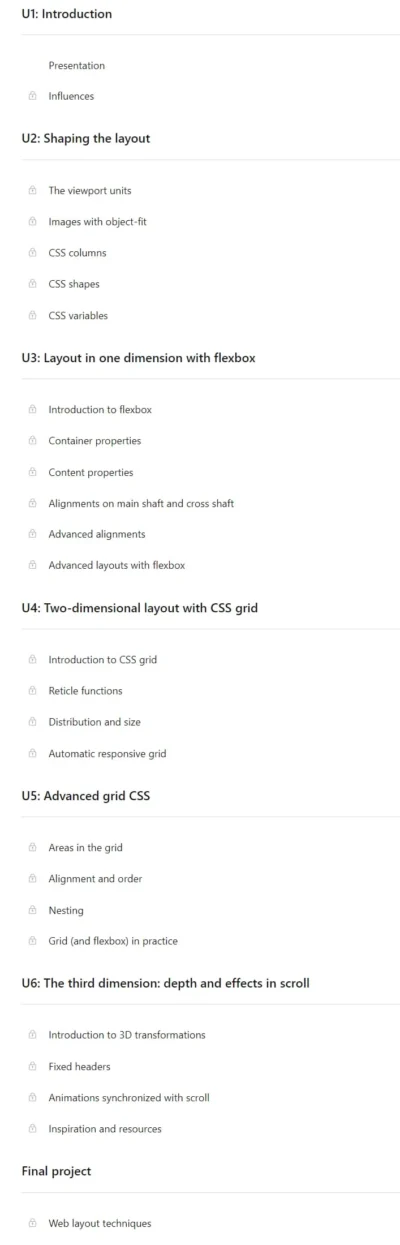
Task: Click lock icon next to CSS columns
Action: [x=32, y=253]
